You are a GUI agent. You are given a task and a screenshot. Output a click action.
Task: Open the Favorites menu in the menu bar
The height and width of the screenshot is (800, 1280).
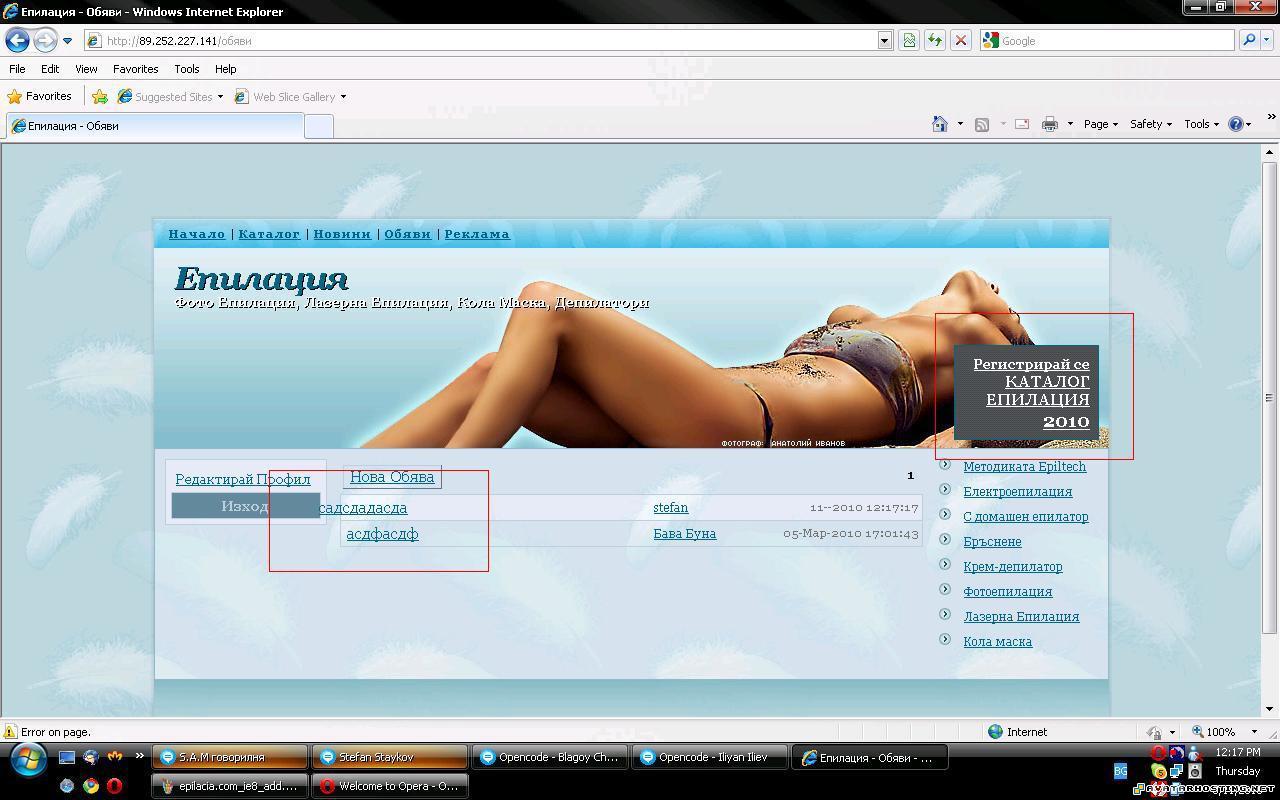click(x=135, y=68)
